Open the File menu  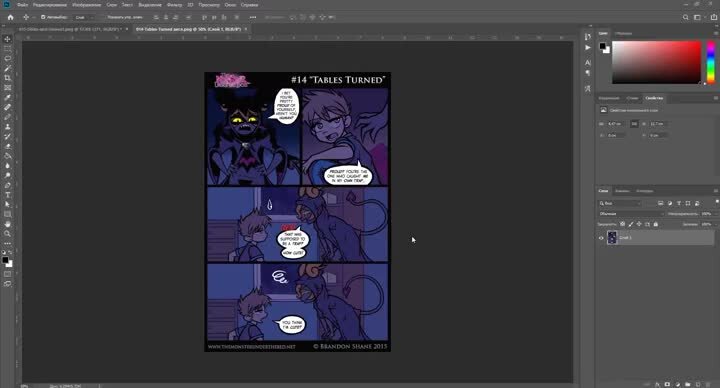coord(22,5)
